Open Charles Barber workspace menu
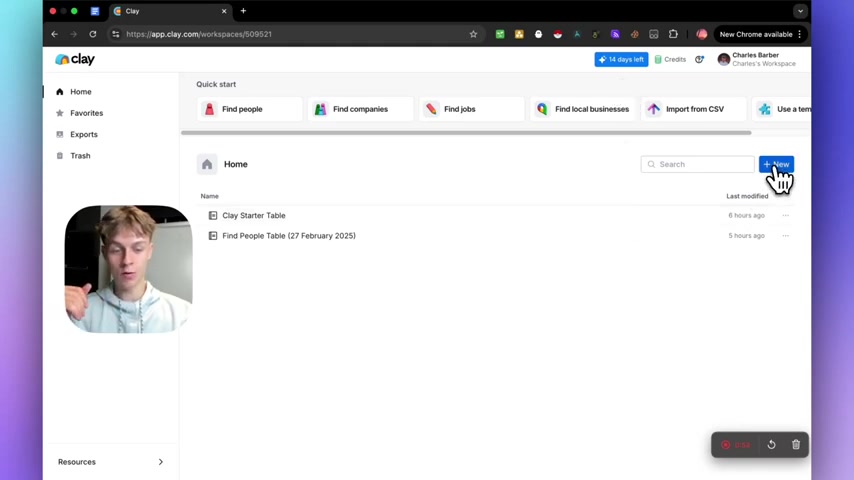The height and width of the screenshot is (480, 854). [757, 59]
